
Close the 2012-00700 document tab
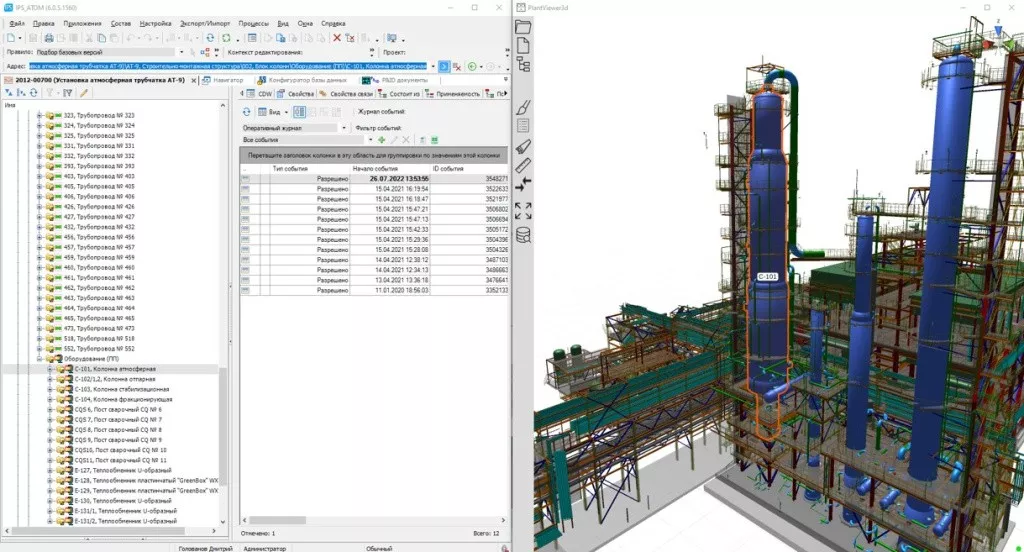193,80
